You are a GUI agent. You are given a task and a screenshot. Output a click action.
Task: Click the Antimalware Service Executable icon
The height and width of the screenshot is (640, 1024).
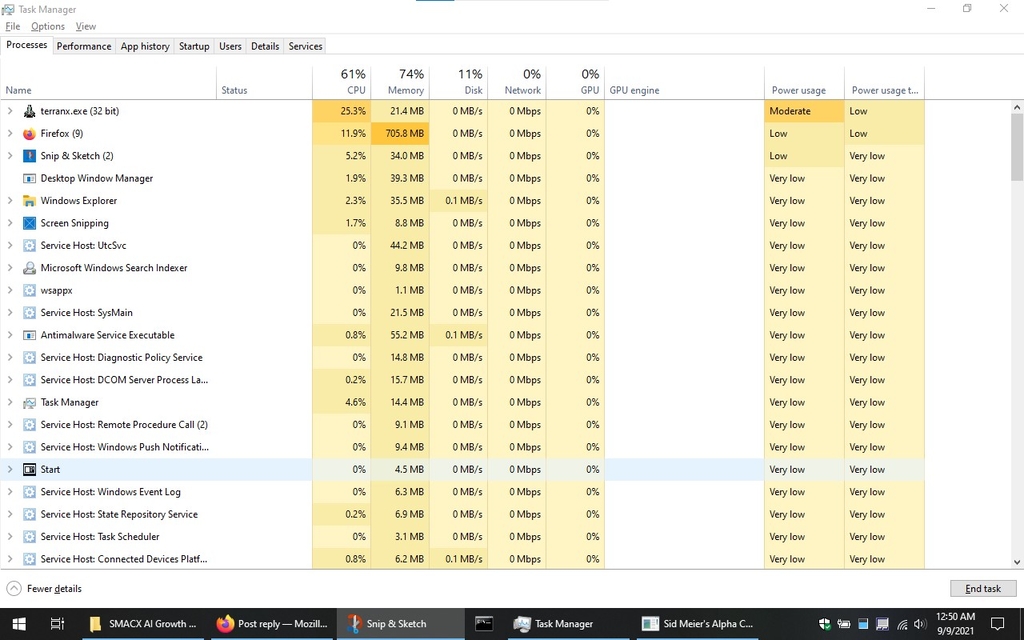point(29,335)
